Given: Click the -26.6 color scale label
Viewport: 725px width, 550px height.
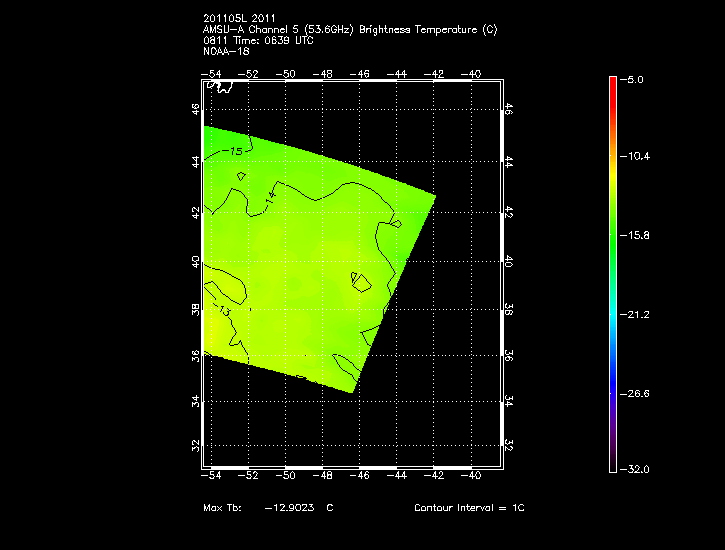Looking at the screenshot, I should point(637,393).
